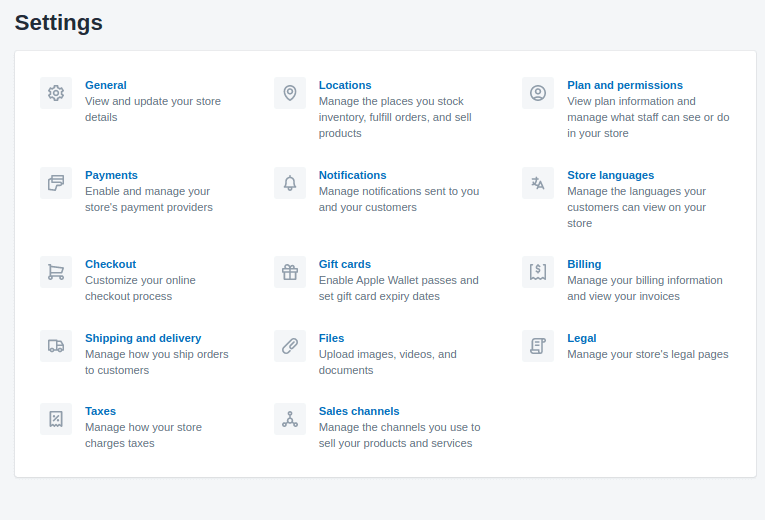Click the Legal document scroll icon

[x=538, y=346]
